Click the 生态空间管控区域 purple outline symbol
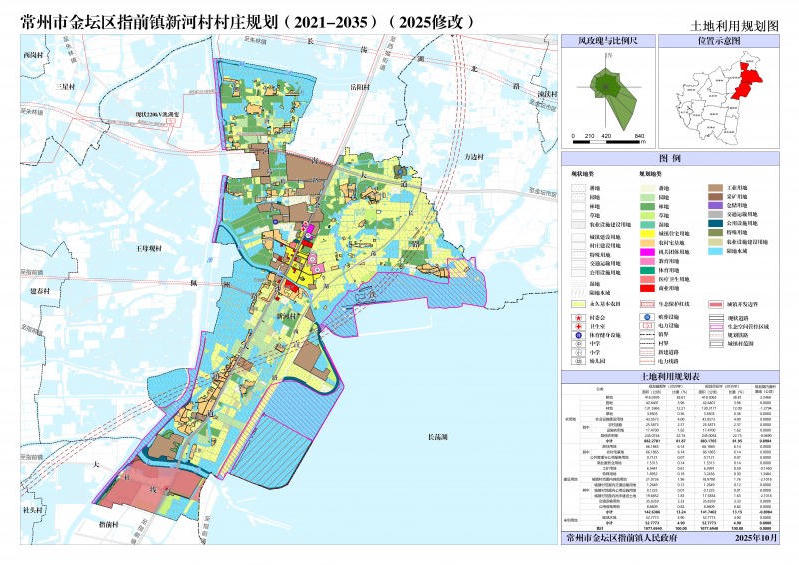799x565 pixels. tap(716, 327)
